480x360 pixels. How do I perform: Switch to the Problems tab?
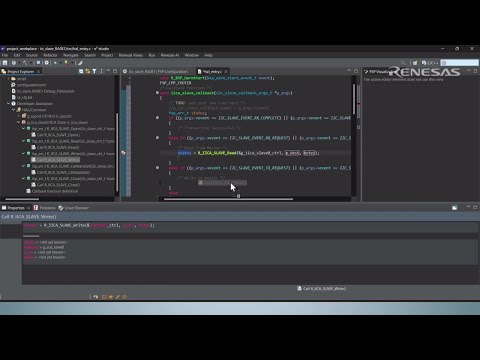click(45, 208)
